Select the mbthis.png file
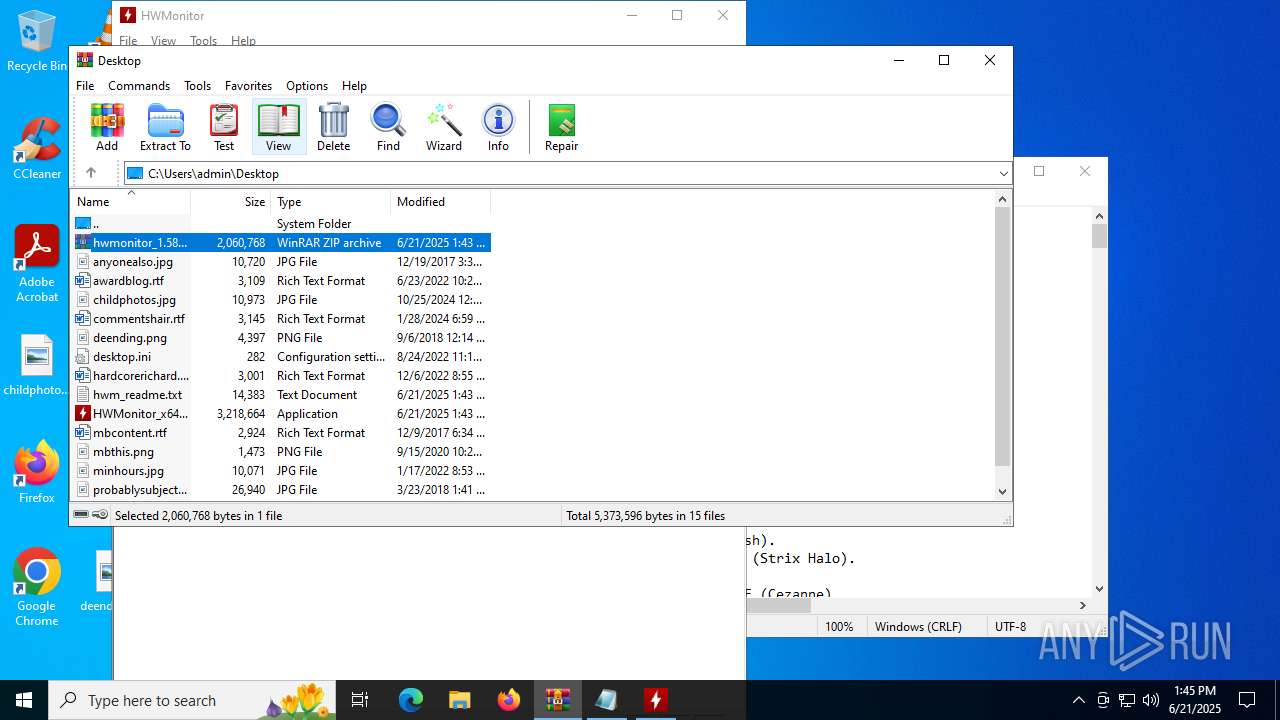The image size is (1280, 720). (281, 452)
